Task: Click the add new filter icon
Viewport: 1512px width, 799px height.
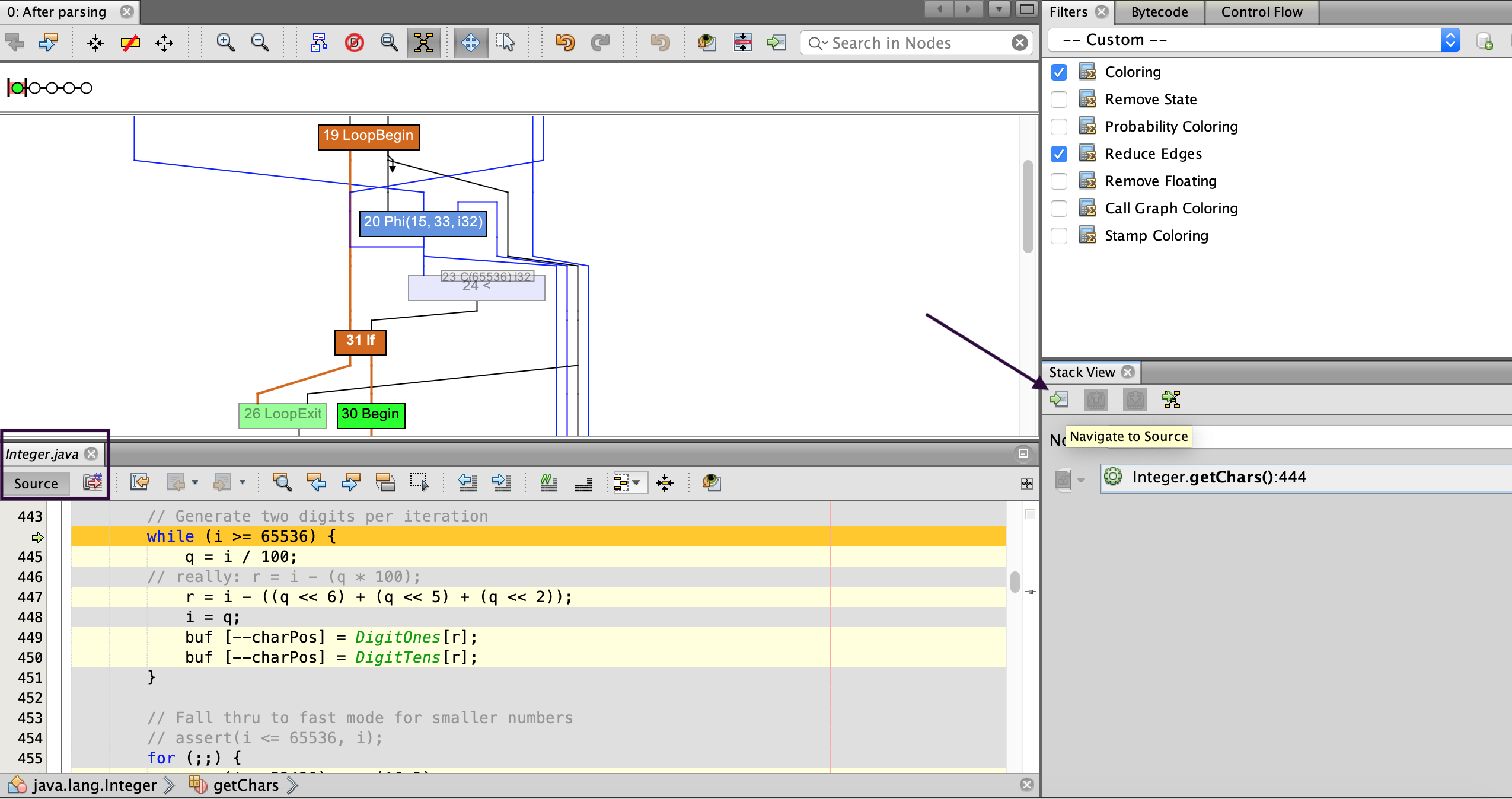Action: (x=1485, y=41)
